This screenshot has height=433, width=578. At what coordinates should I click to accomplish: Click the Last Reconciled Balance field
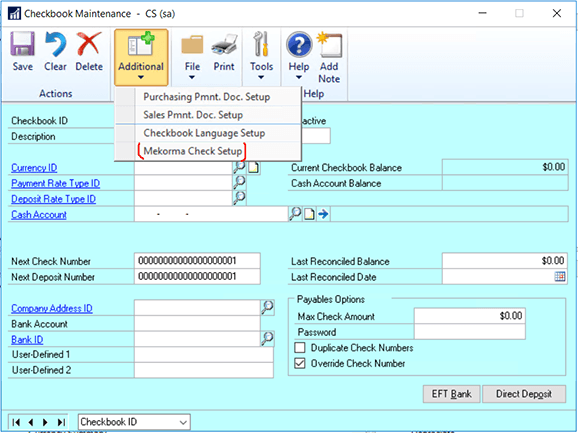[x=505, y=261]
